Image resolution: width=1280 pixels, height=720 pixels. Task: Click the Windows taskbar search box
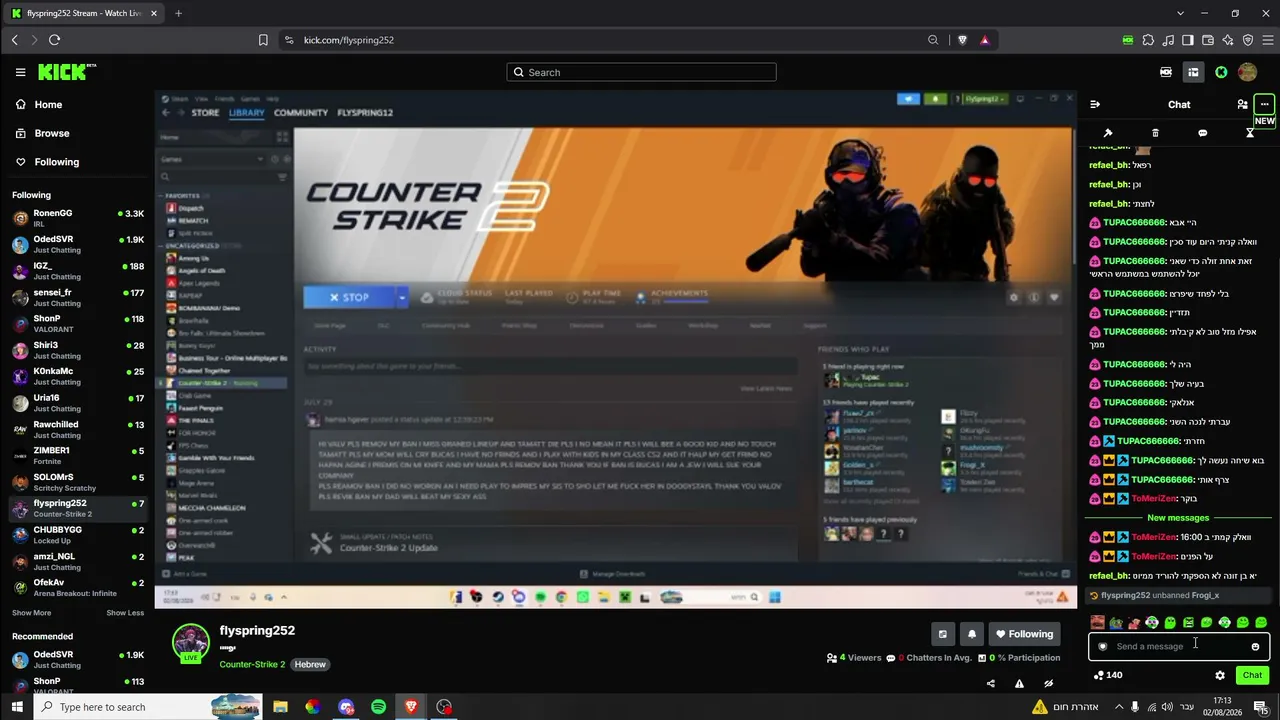pyautogui.click(x=150, y=707)
